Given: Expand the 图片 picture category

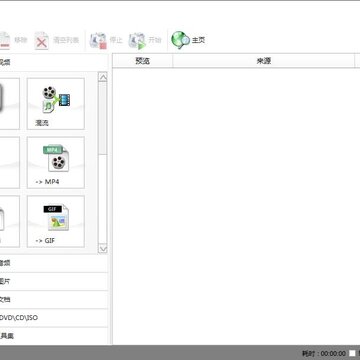Looking at the screenshot, I should pyautogui.click(x=54, y=282).
